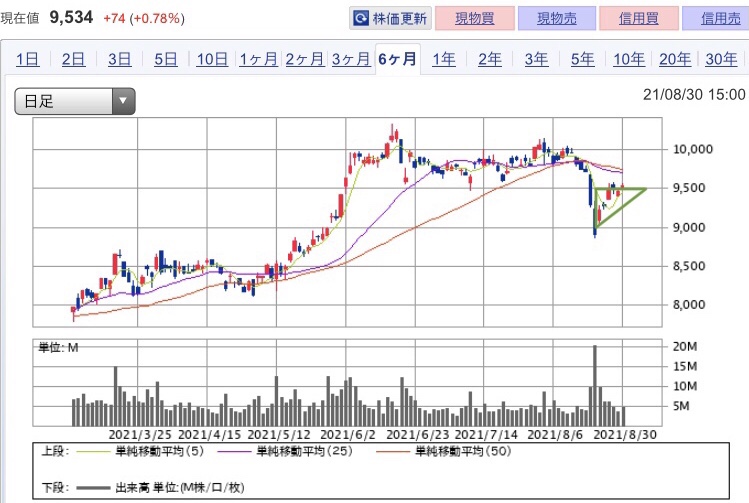Show the 20年 chart range
This screenshot has height=503, width=749.
click(x=675, y=59)
